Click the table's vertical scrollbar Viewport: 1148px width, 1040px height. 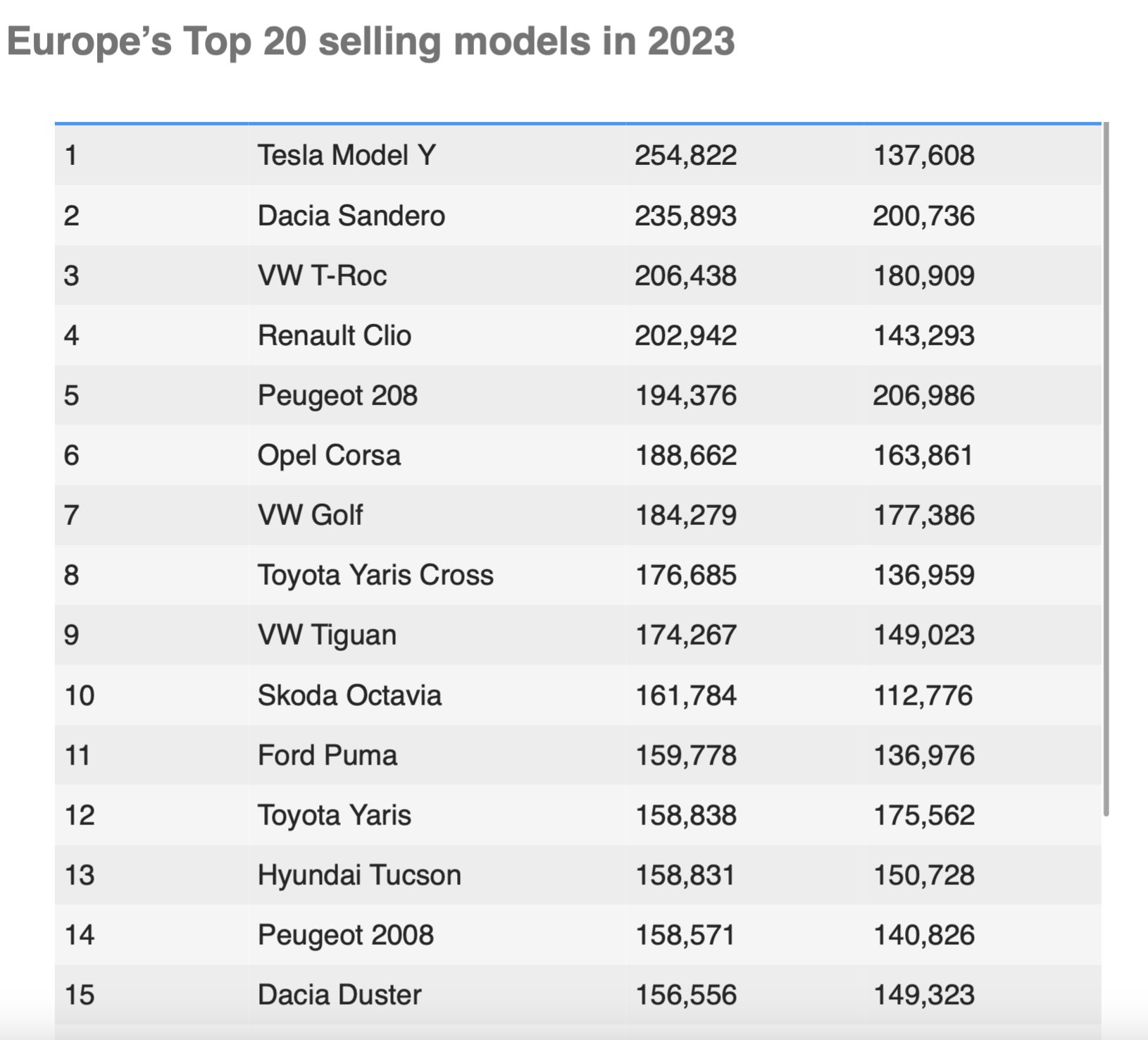coord(1106,469)
